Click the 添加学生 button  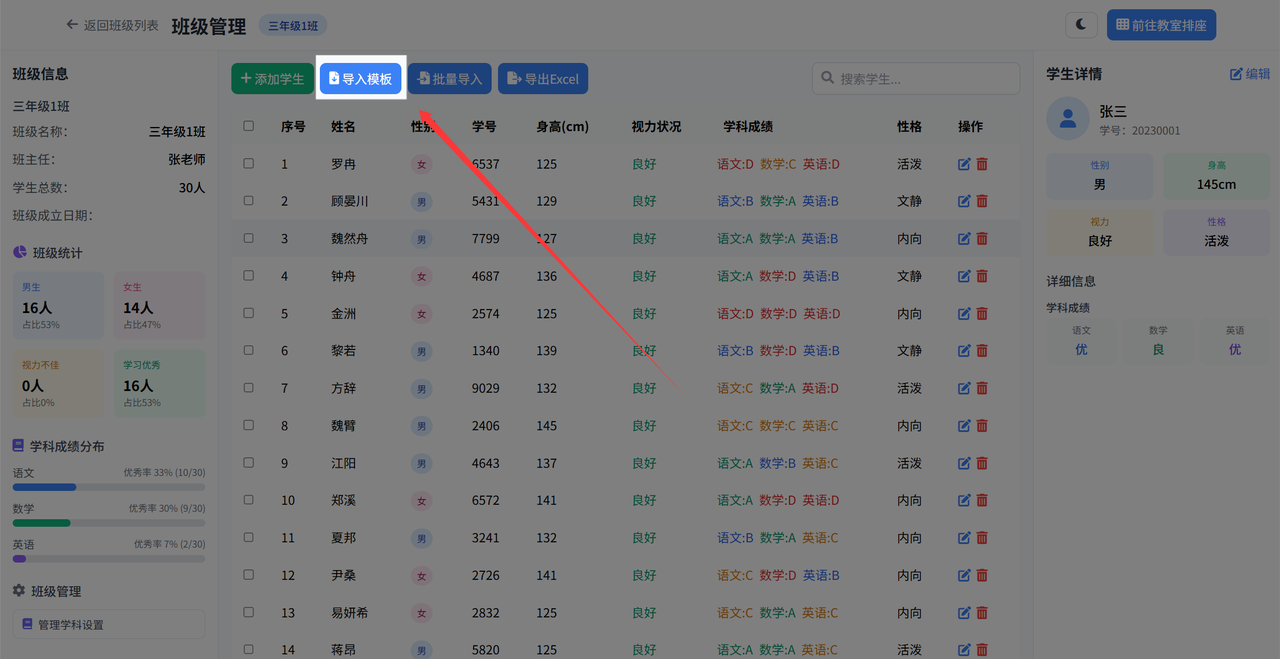(272, 77)
